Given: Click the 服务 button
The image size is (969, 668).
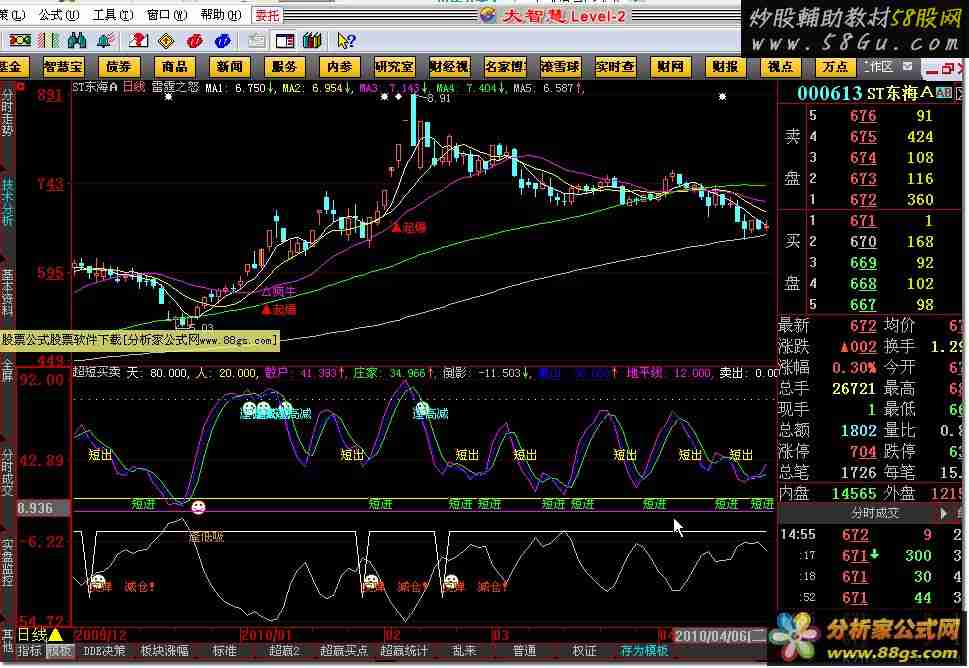Looking at the screenshot, I should point(284,67).
